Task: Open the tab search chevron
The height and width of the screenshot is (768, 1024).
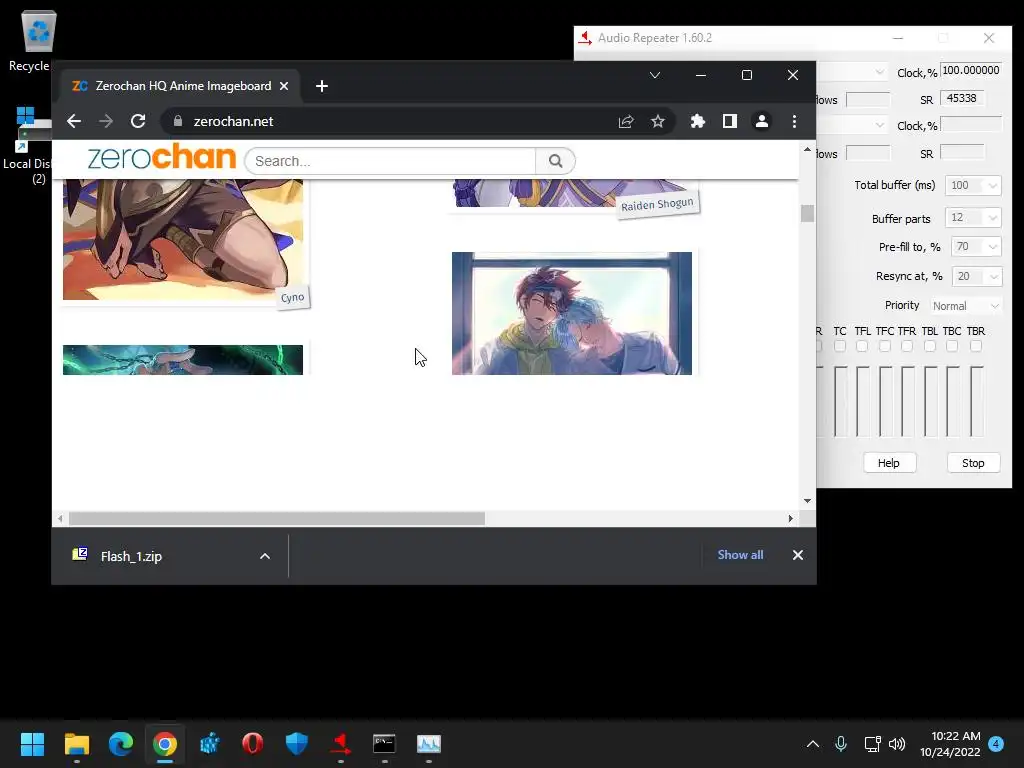Action: click(655, 75)
